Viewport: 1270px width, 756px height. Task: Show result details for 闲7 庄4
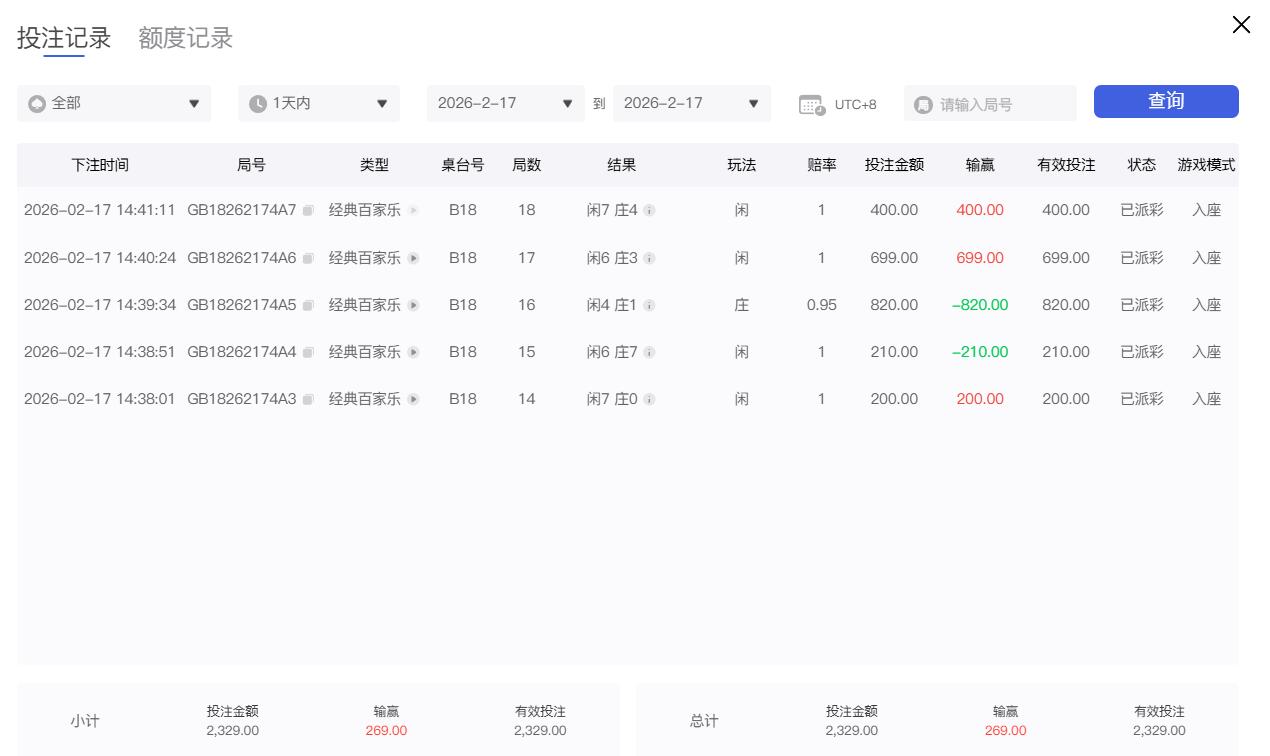(649, 211)
